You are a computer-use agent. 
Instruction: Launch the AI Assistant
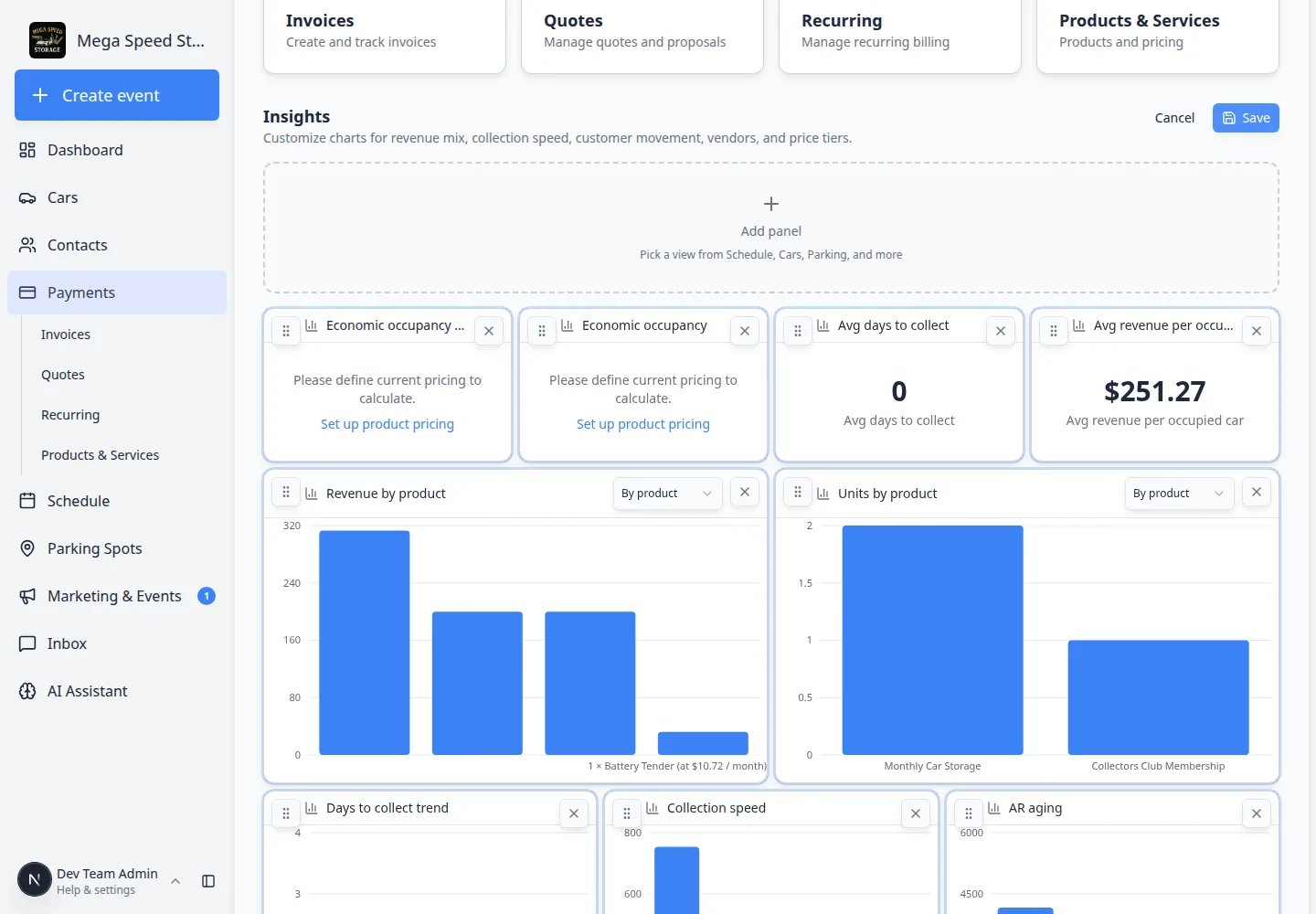tap(117, 691)
